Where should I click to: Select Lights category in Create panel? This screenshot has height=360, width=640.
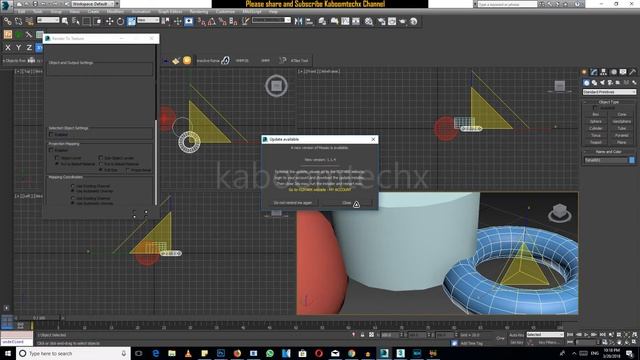(x=602, y=82)
